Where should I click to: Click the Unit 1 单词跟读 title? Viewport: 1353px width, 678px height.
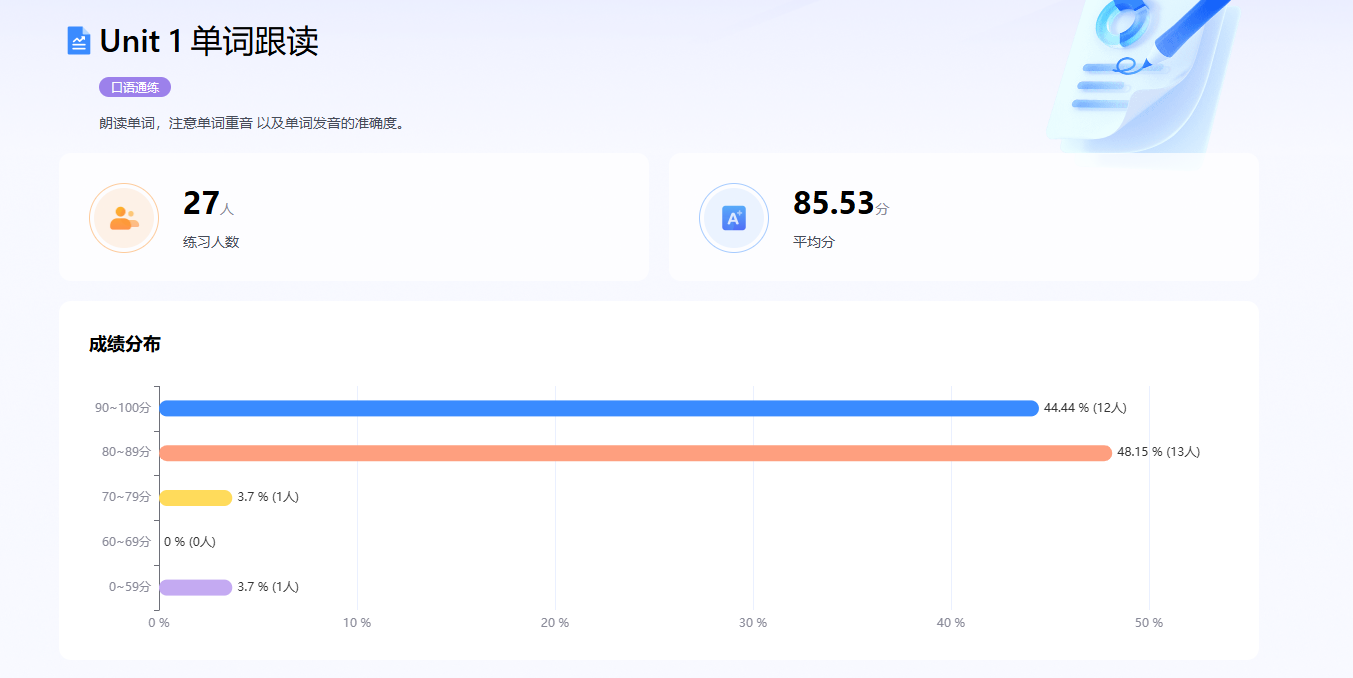(x=208, y=42)
